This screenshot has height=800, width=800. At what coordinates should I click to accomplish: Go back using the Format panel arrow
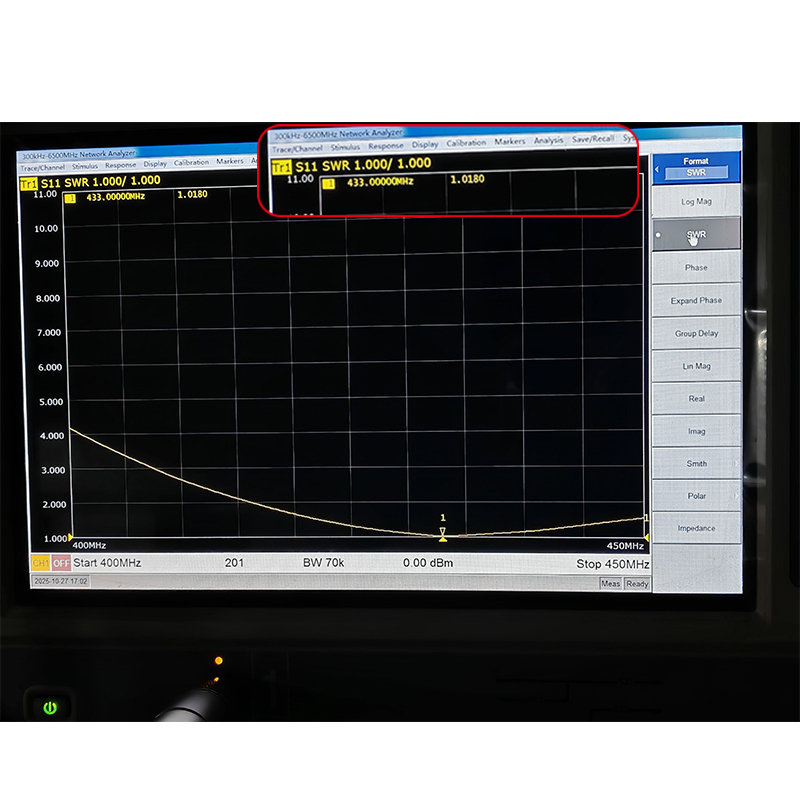click(657, 169)
